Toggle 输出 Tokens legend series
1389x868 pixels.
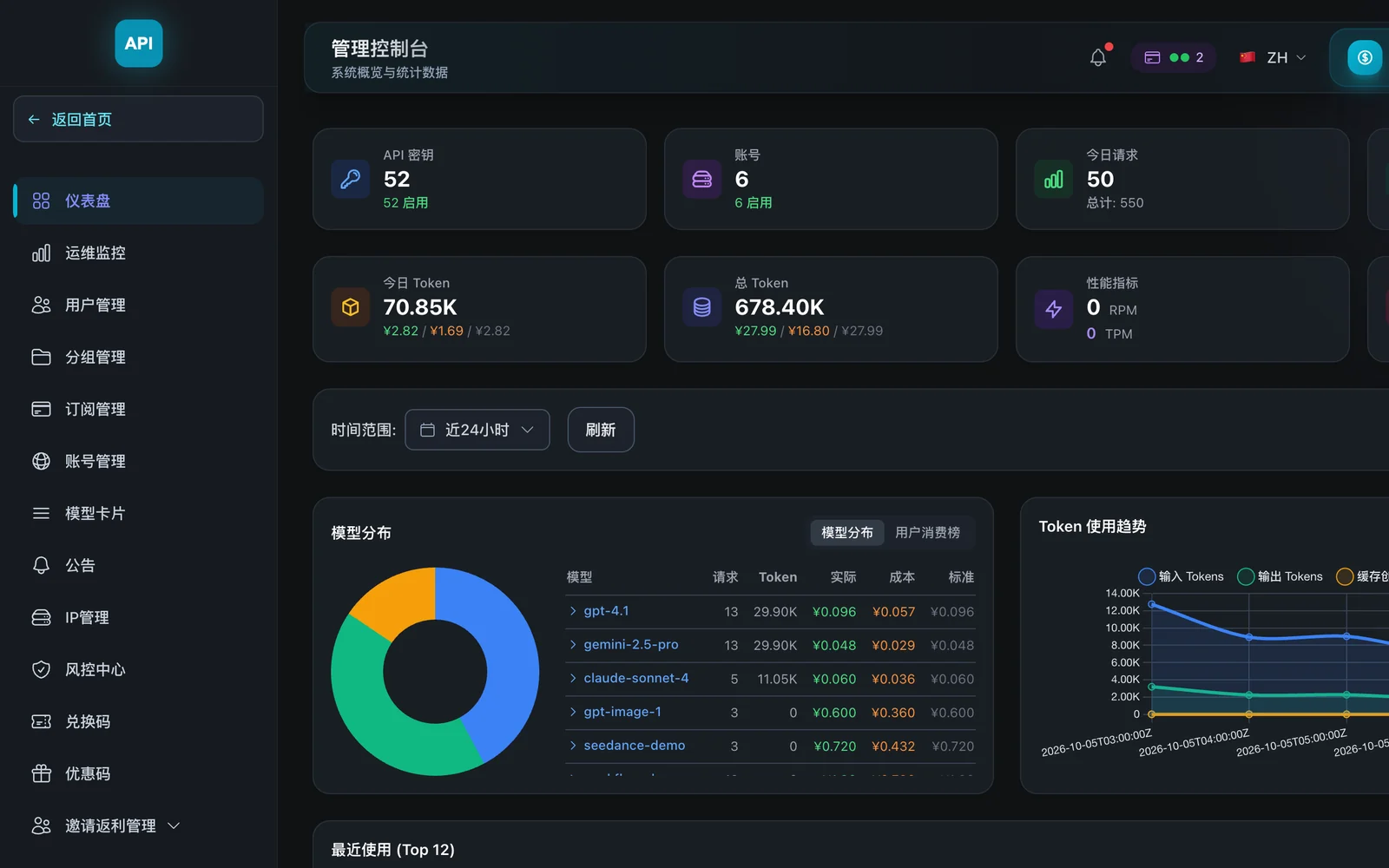(x=1280, y=576)
